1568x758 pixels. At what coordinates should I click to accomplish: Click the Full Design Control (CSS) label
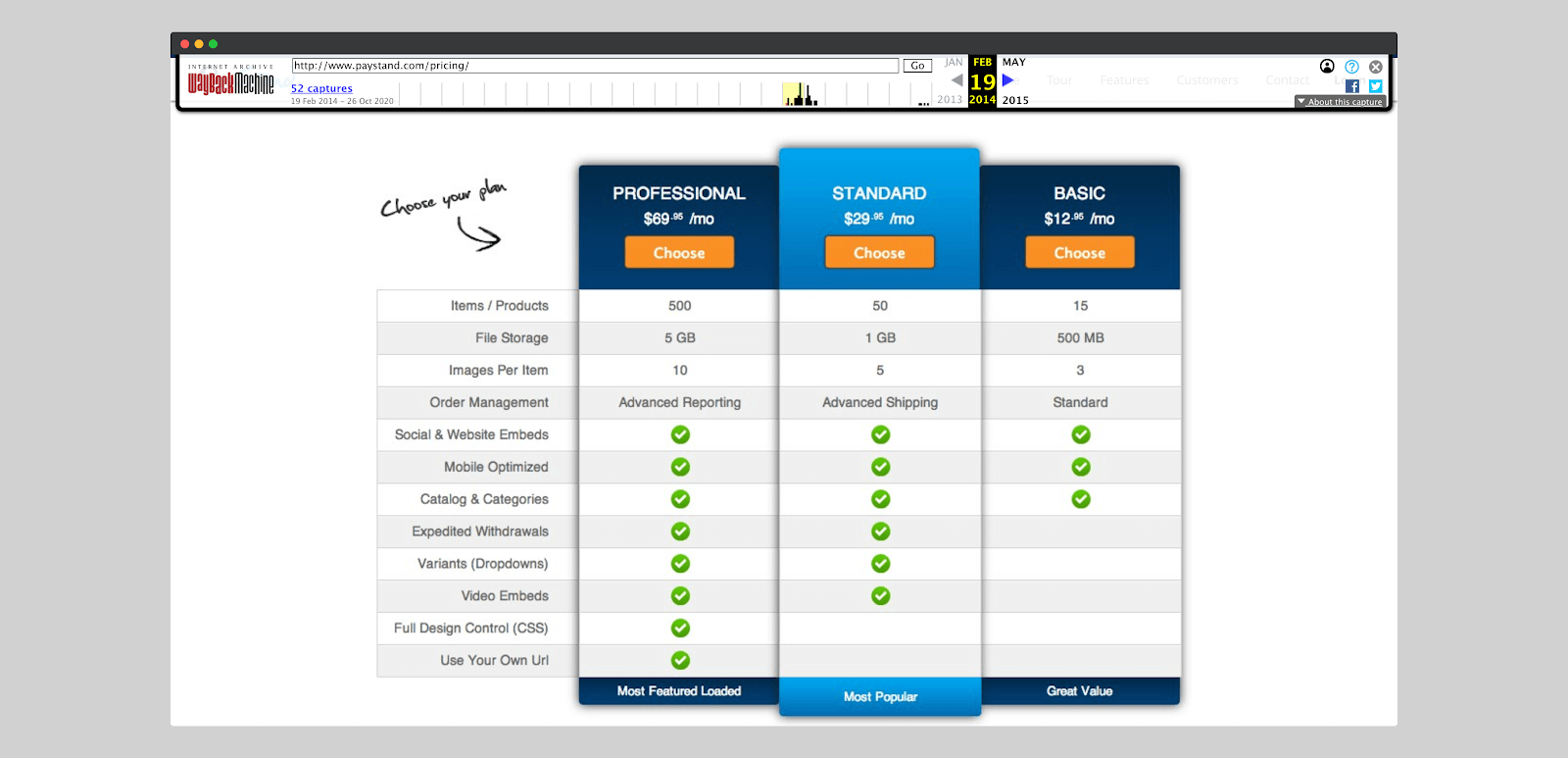pos(471,629)
